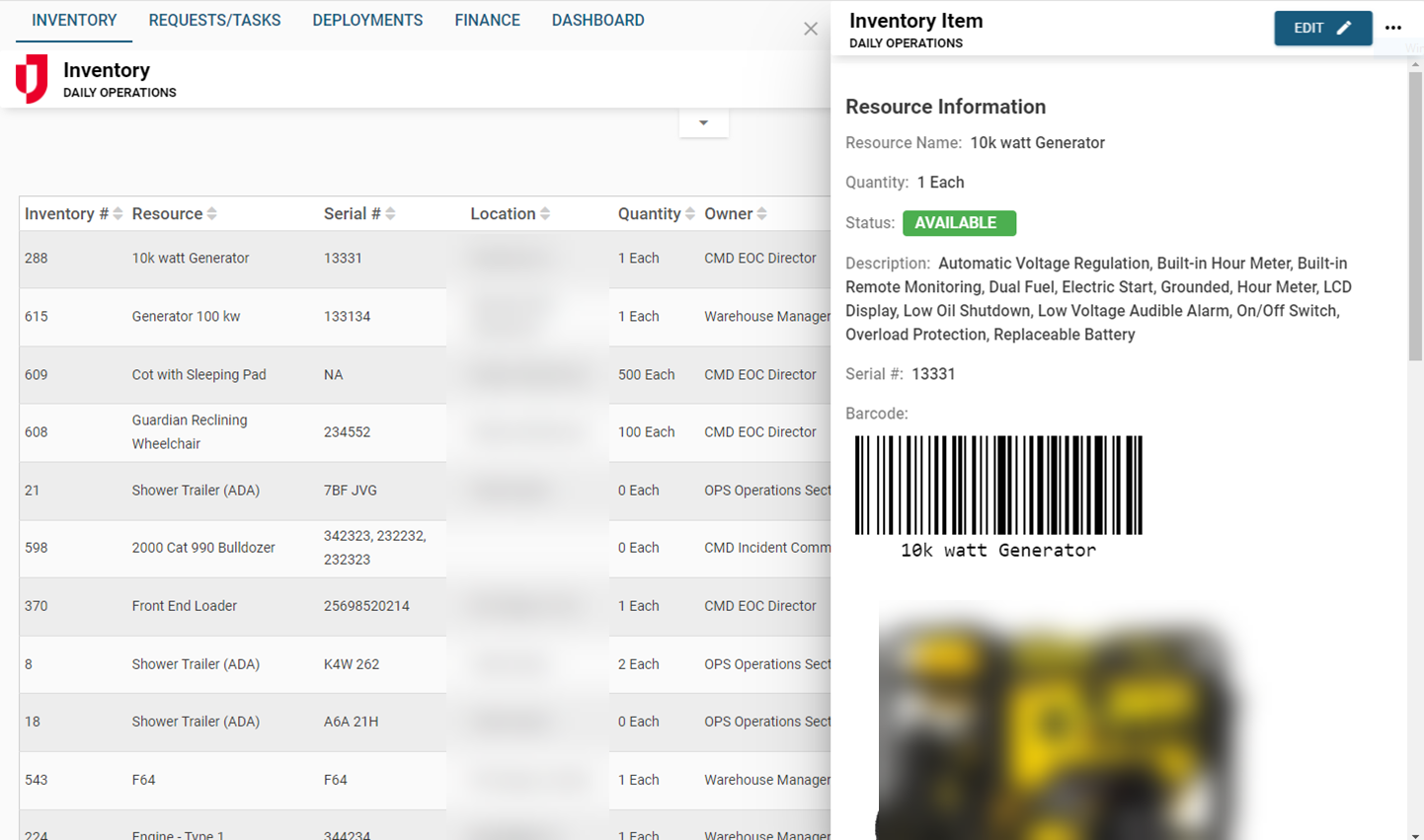Screen dimensions: 1424x840
Task: Sort table by Resource column arrows
Action: 211,214
